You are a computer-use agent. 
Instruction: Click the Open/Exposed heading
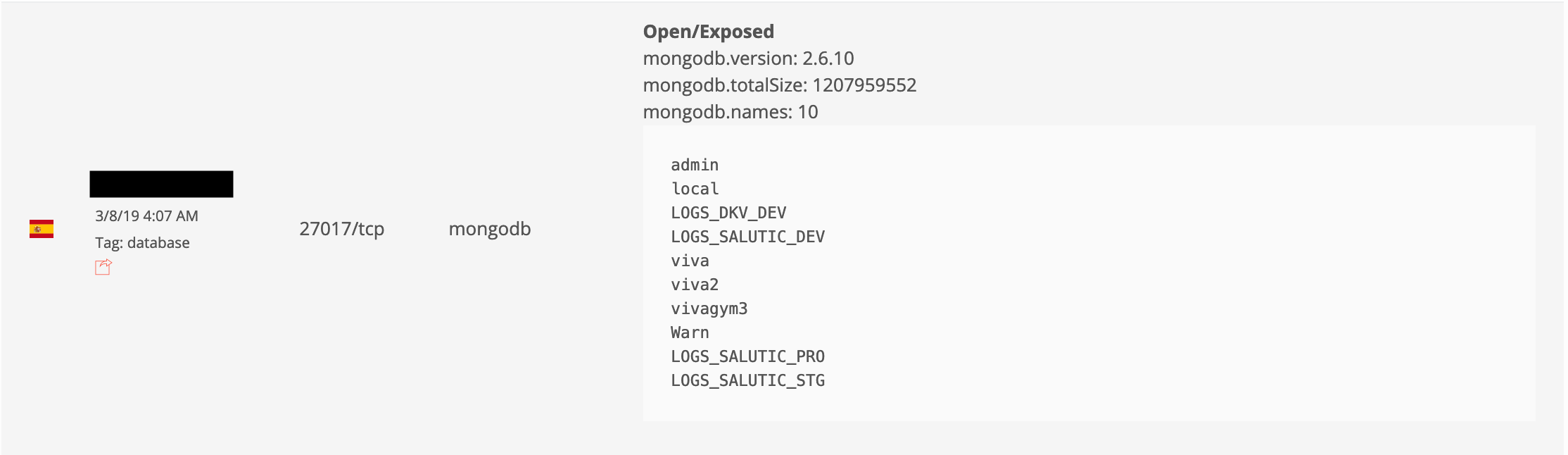pos(708,32)
